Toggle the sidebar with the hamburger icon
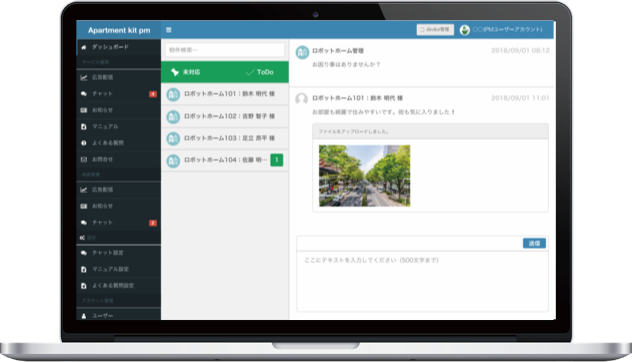The height and width of the screenshot is (362, 632). 168,30
